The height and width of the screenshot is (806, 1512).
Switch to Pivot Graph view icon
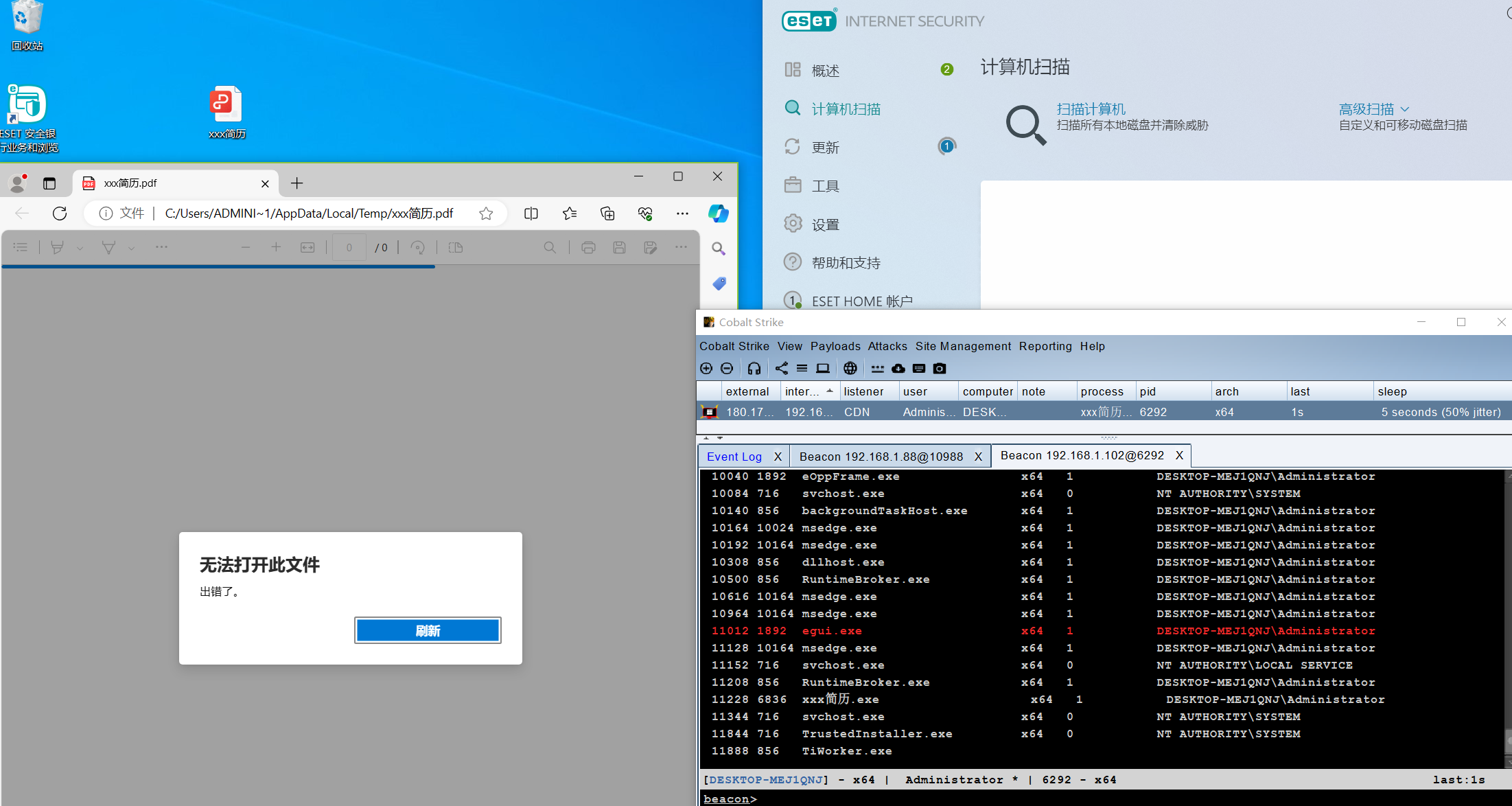[x=782, y=369]
